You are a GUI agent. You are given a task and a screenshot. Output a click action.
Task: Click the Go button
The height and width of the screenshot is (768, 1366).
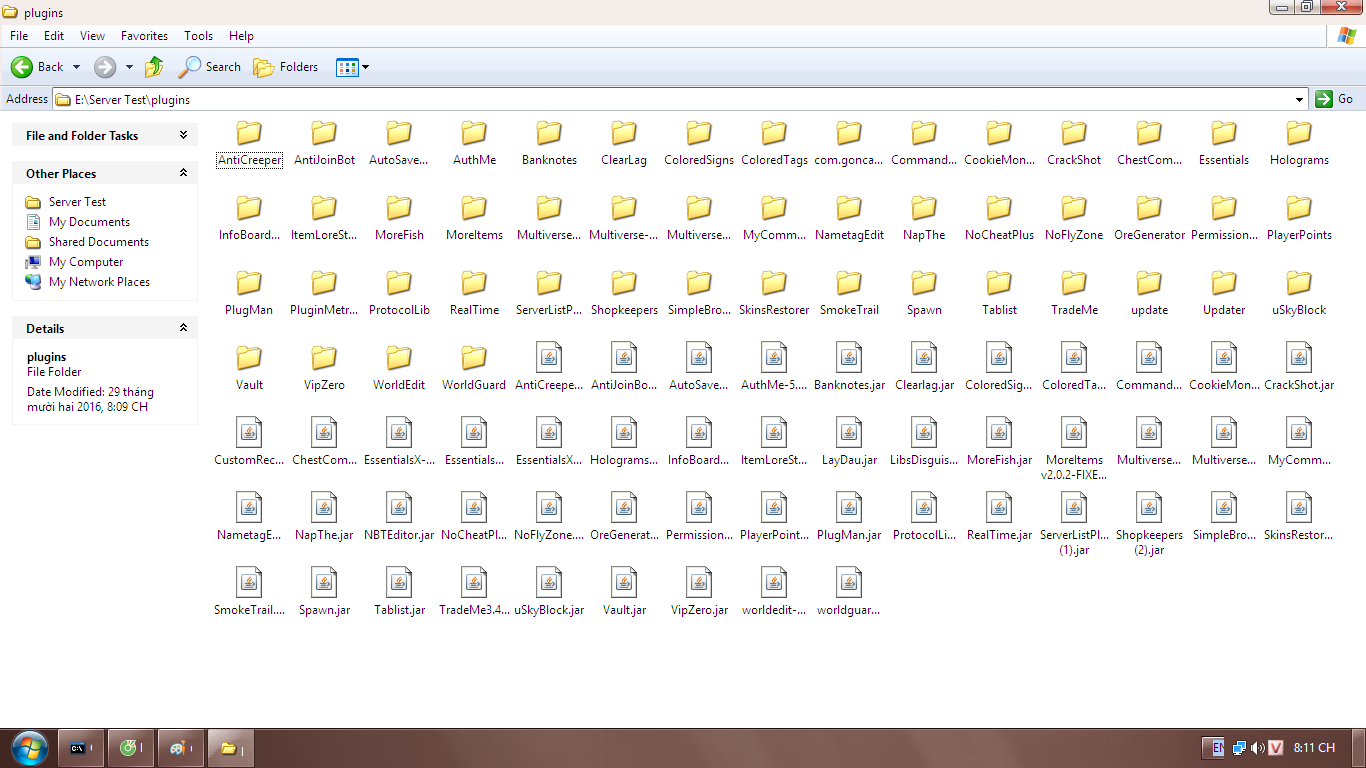click(x=1335, y=99)
